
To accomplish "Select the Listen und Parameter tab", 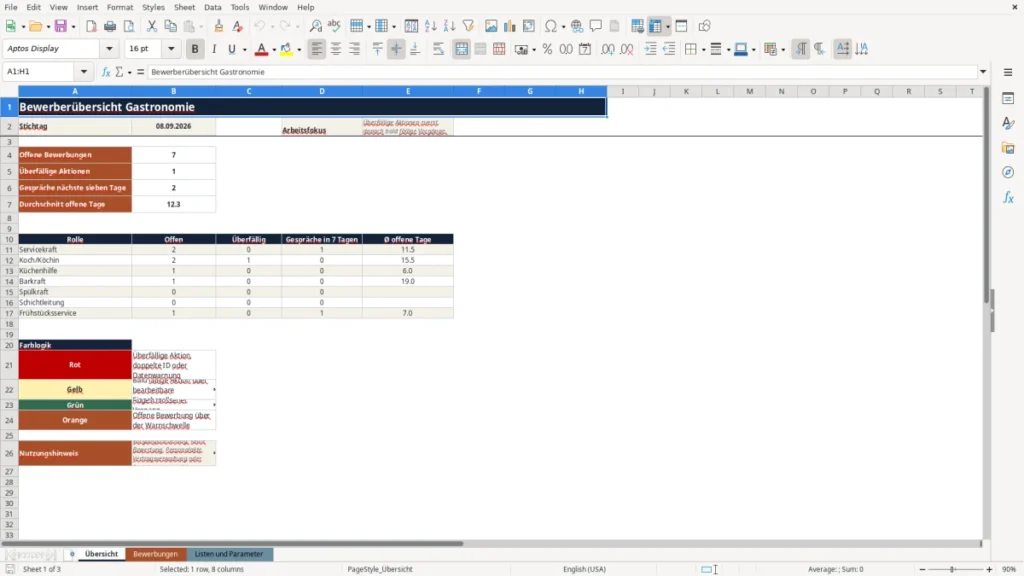I will click(229, 554).
